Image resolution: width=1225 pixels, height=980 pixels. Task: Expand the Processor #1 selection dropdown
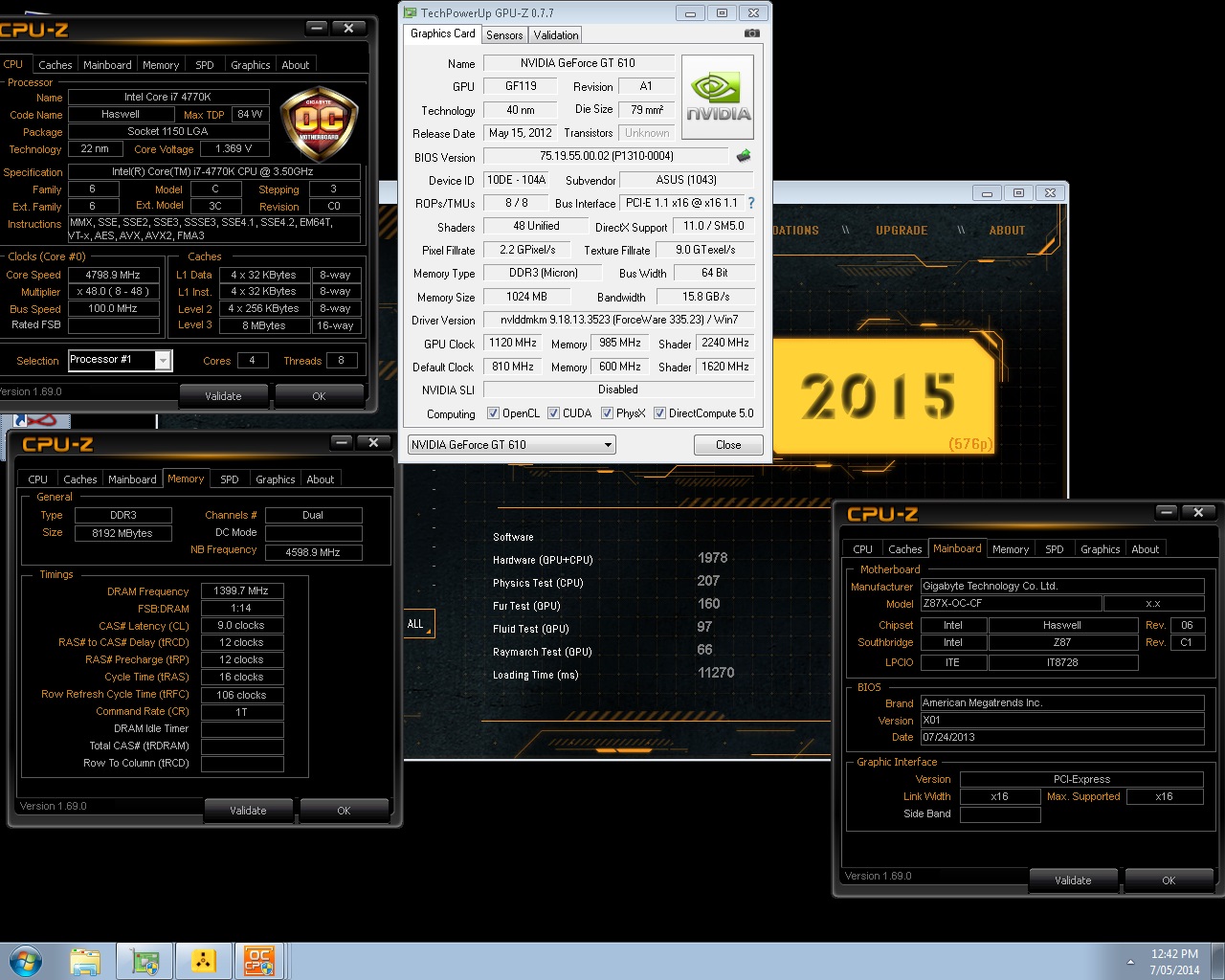163,361
